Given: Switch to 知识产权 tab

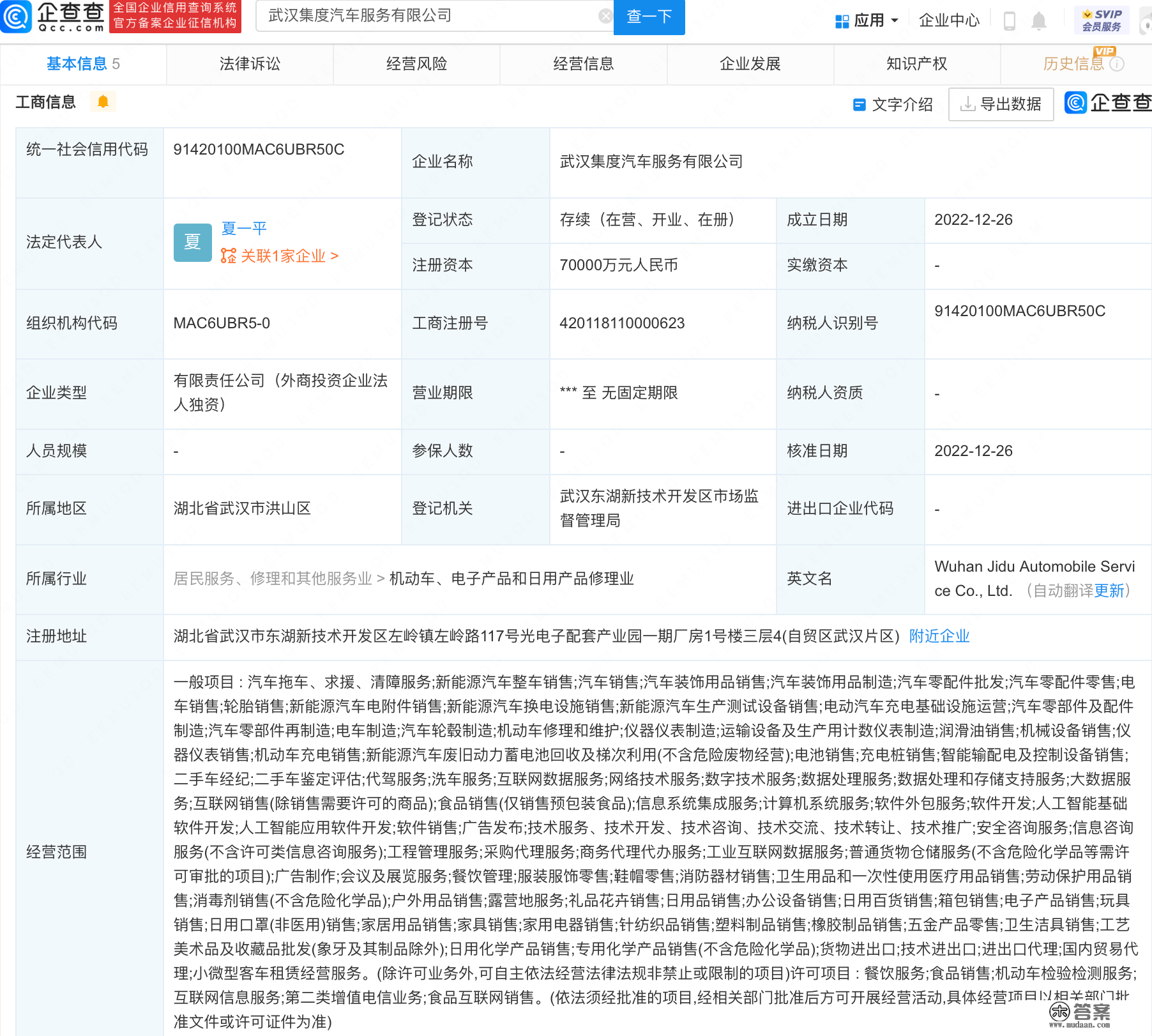Looking at the screenshot, I should pyautogui.click(x=917, y=64).
